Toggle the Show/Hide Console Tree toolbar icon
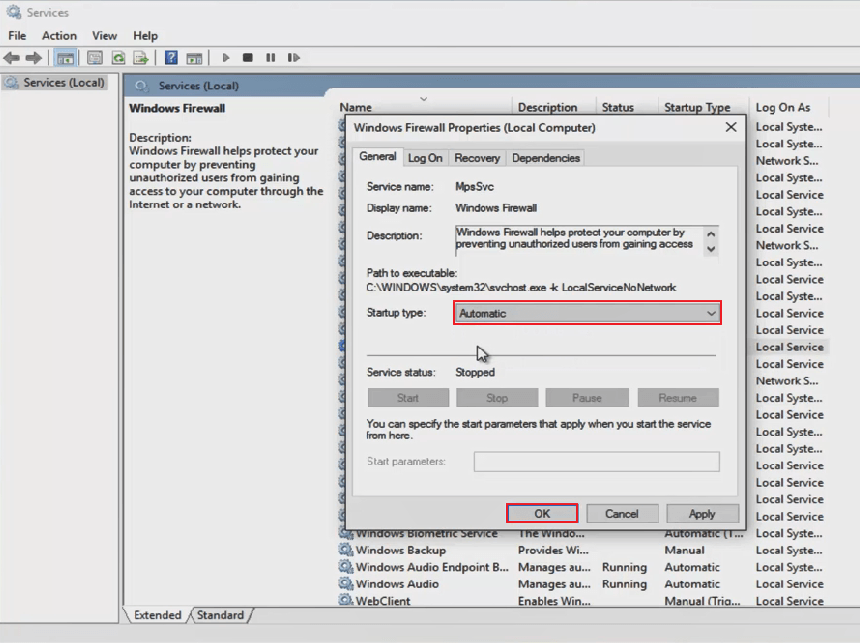 point(65,58)
